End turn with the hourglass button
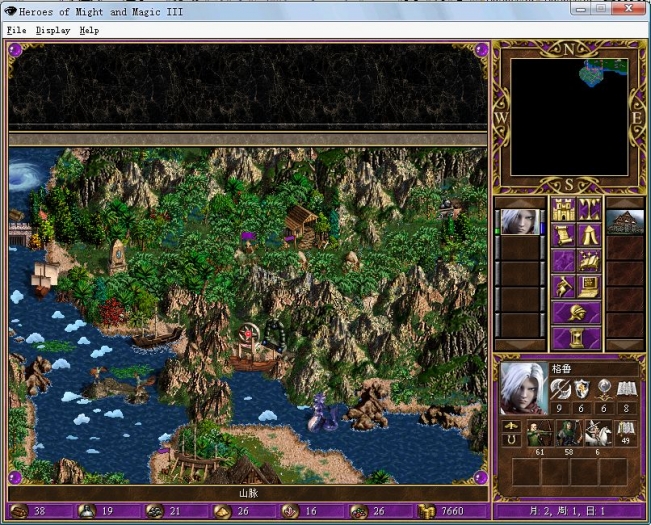651x525 pixels. 576,338
